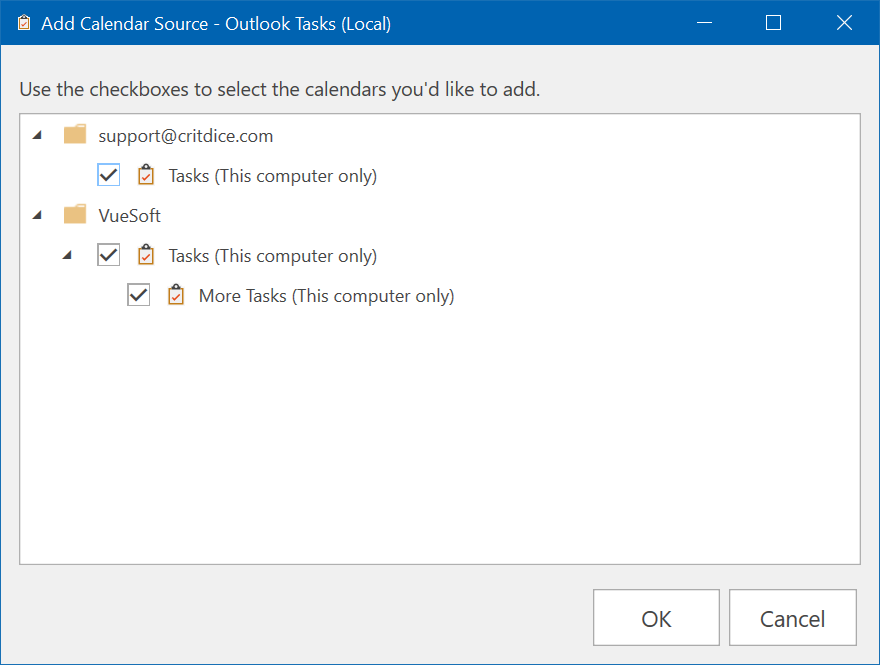The image size is (880, 665).
Task: Click the VueSoft folder icon
Action: coord(75,214)
